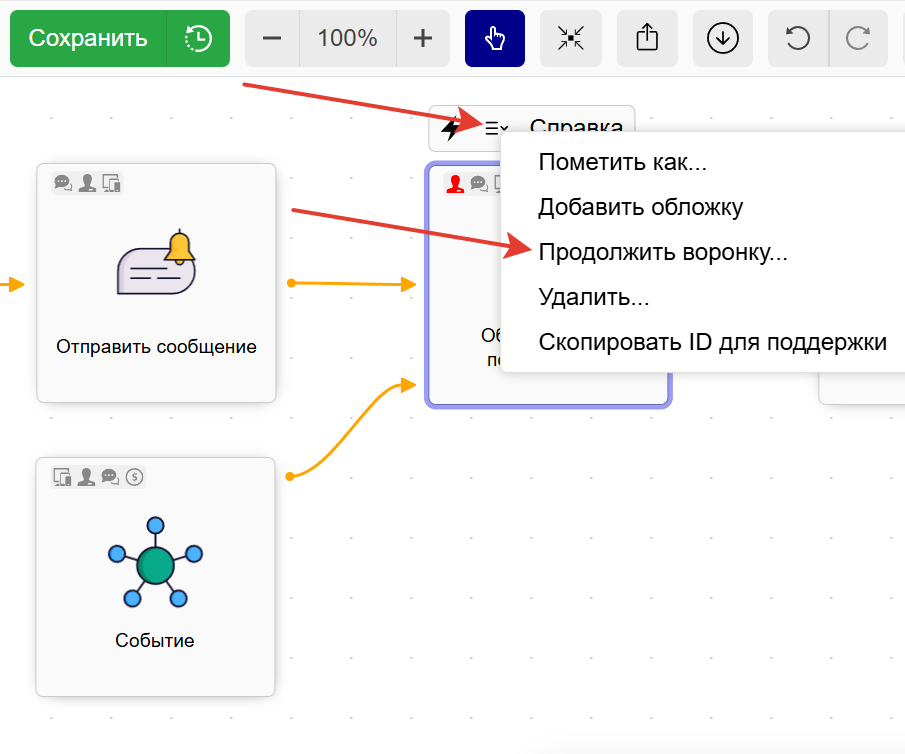
Task: Zoom out with the minus button
Action: (x=271, y=38)
